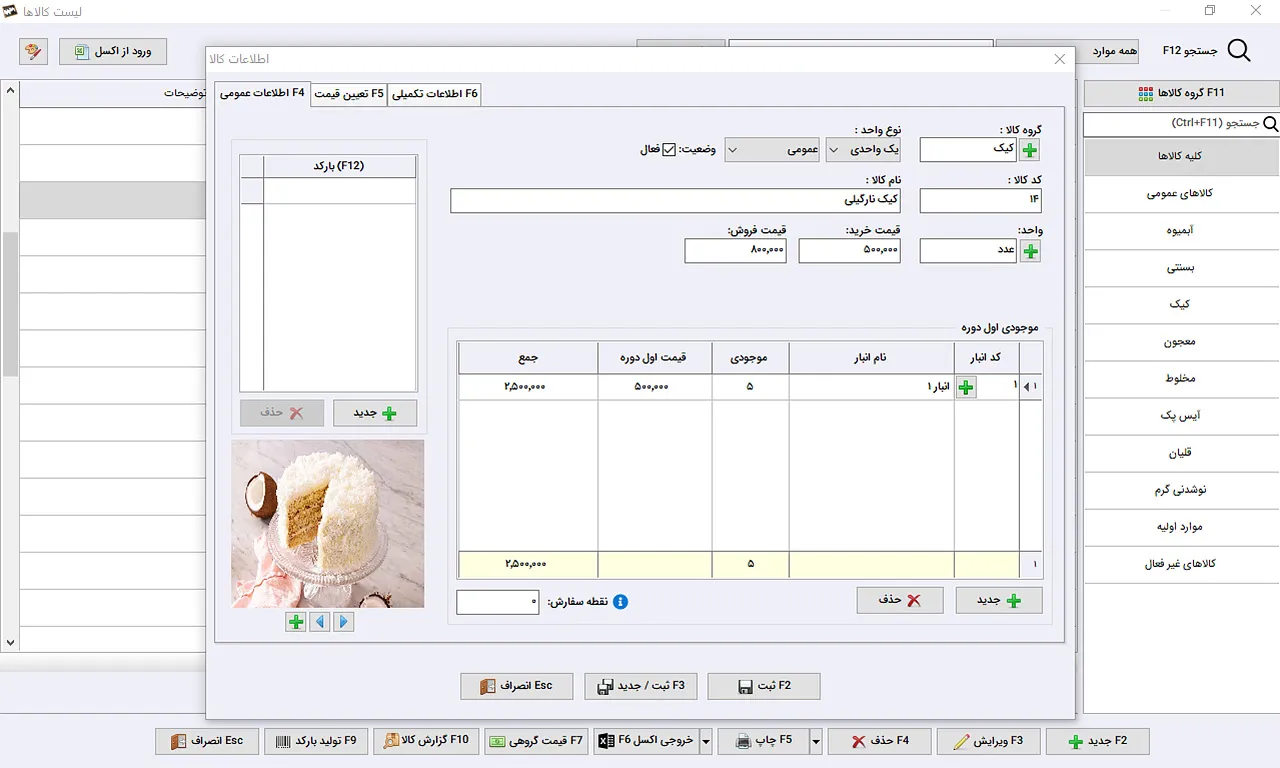Click F7 قیمت گروهی in bottom toolbar
This screenshot has width=1280, height=768.
[x=537, y=742]
